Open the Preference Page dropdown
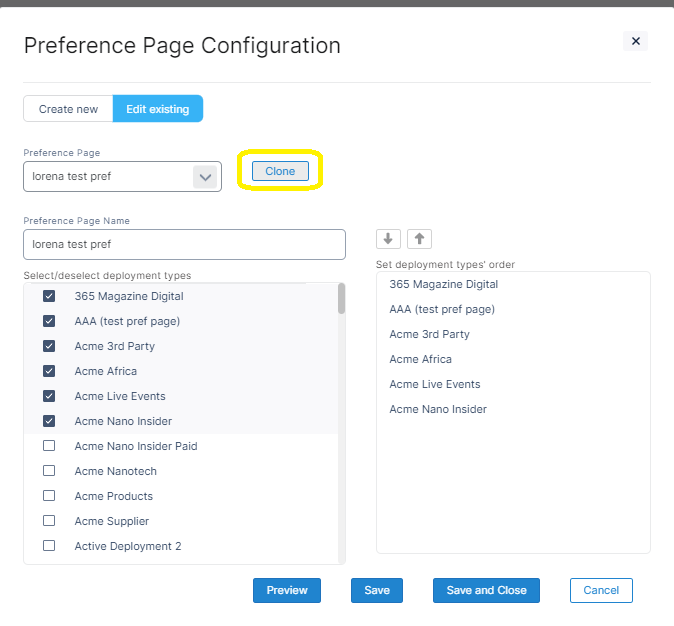 [x=204, y=177]
